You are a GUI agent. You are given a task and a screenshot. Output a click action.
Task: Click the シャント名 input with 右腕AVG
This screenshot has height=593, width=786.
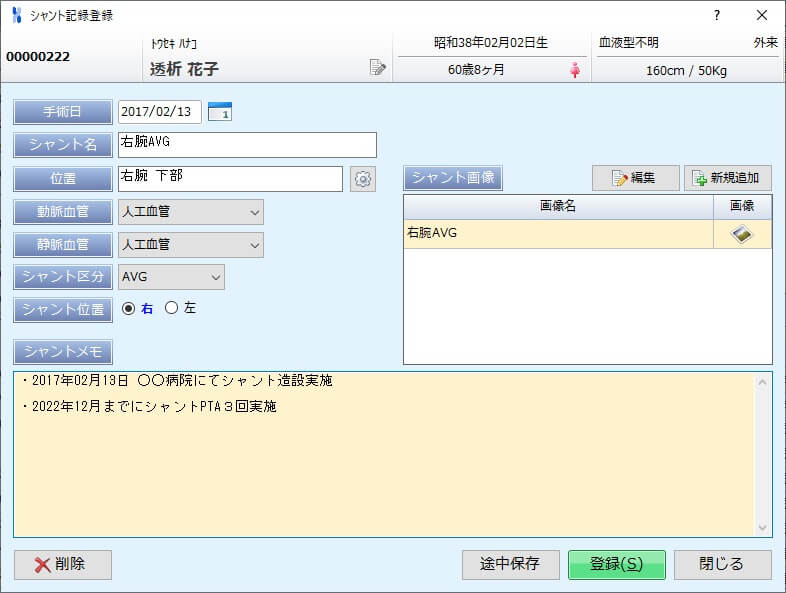247,145
